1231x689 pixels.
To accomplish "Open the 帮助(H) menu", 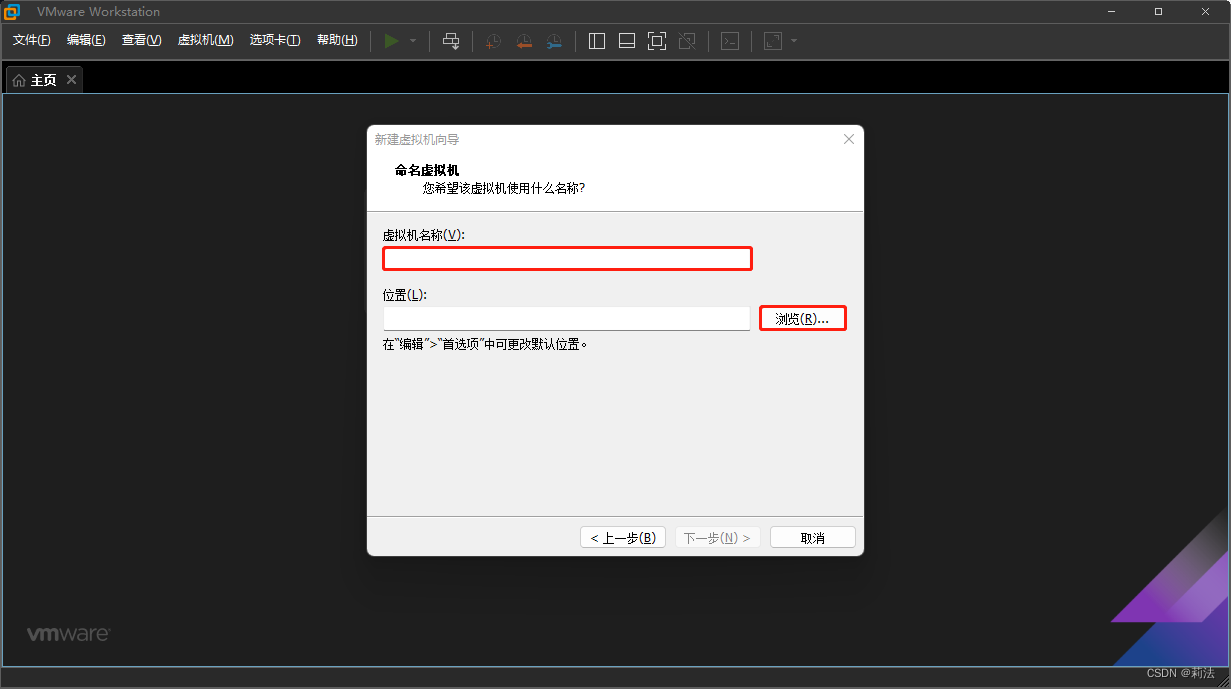I will click(337, 40).
